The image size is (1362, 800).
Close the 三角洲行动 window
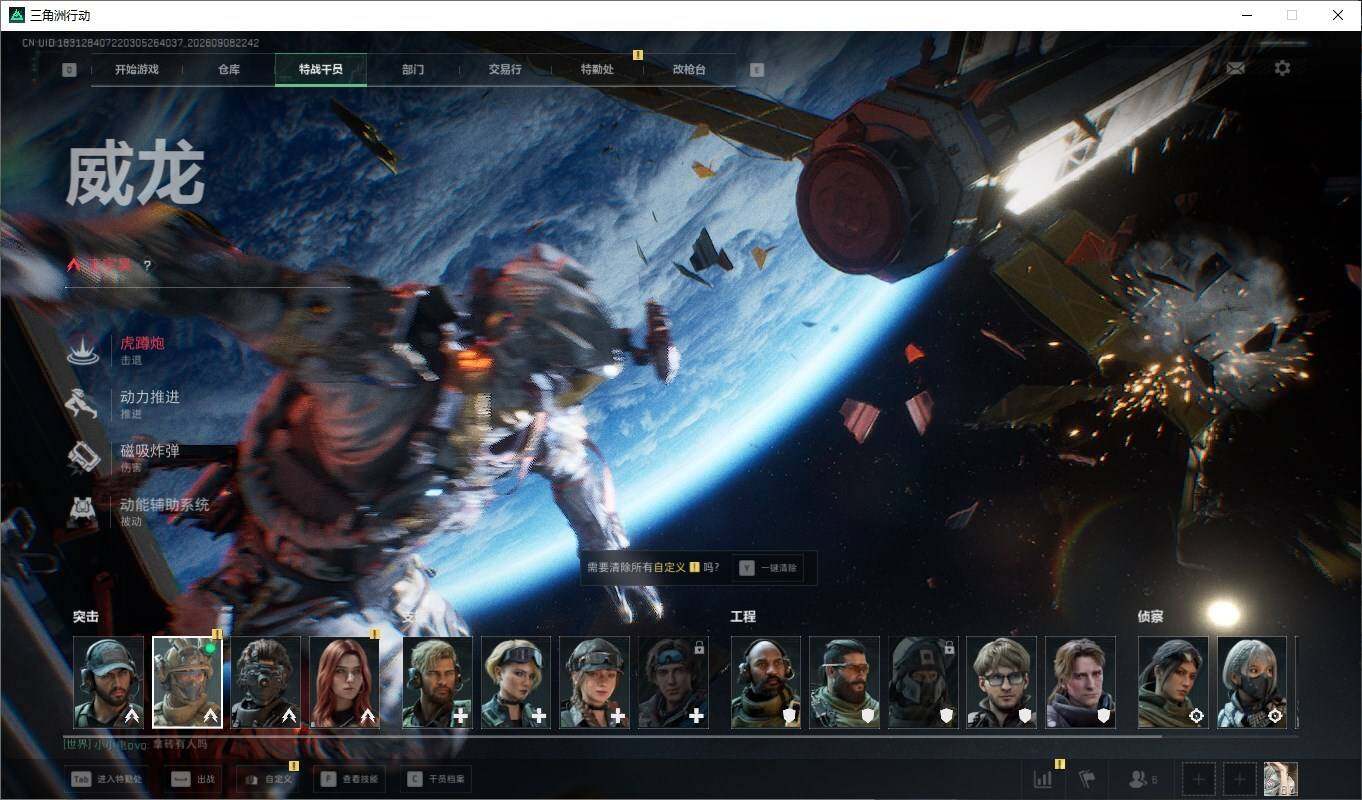click(1338, 15)
